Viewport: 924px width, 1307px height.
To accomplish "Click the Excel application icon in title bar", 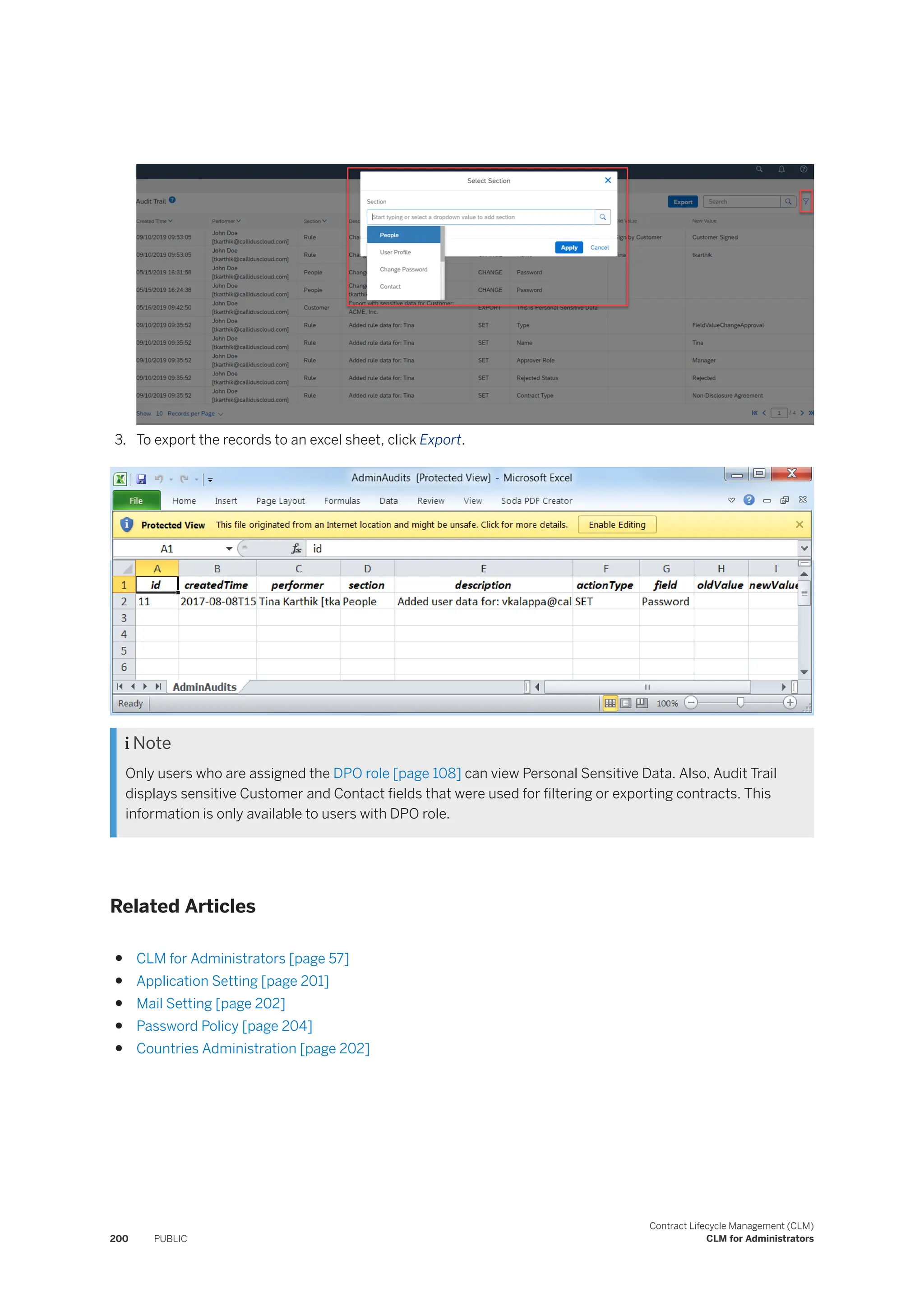I will tap(120, 479).
